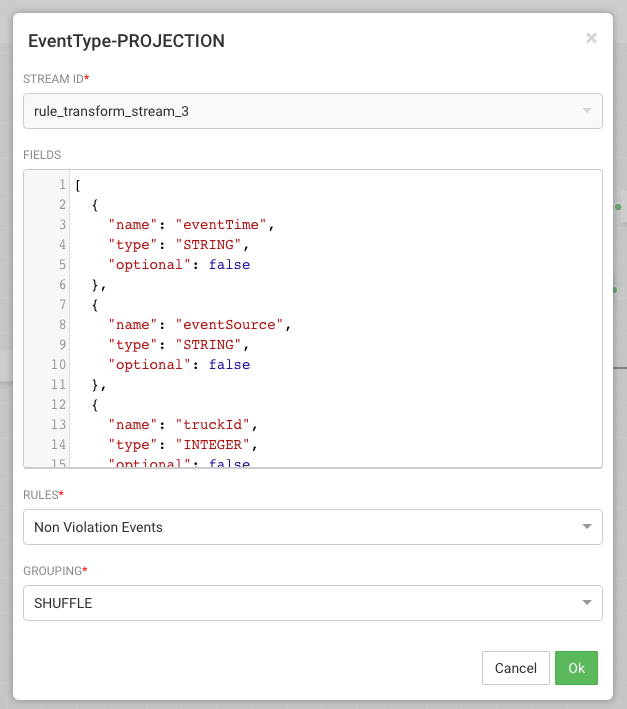The height and width of the screenshot is (709, 627).
Task: Click the "false" value on line 10
Action: (x=229, y=365)
